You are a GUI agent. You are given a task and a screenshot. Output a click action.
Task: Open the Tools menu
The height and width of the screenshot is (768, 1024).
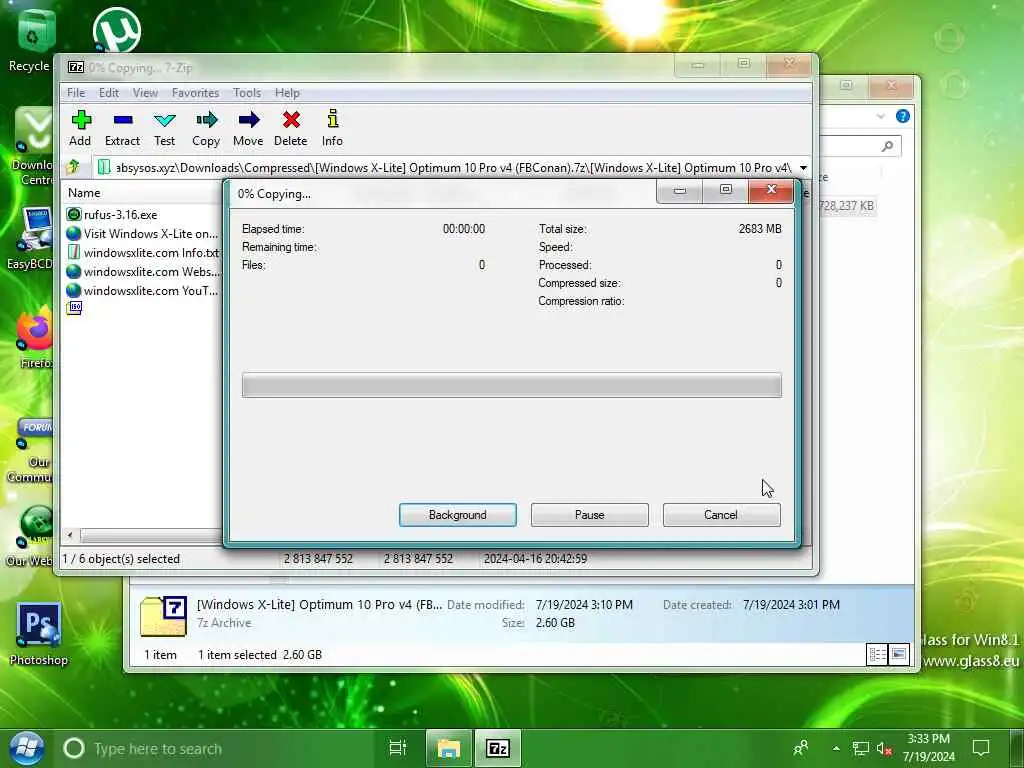pos(247,93)
